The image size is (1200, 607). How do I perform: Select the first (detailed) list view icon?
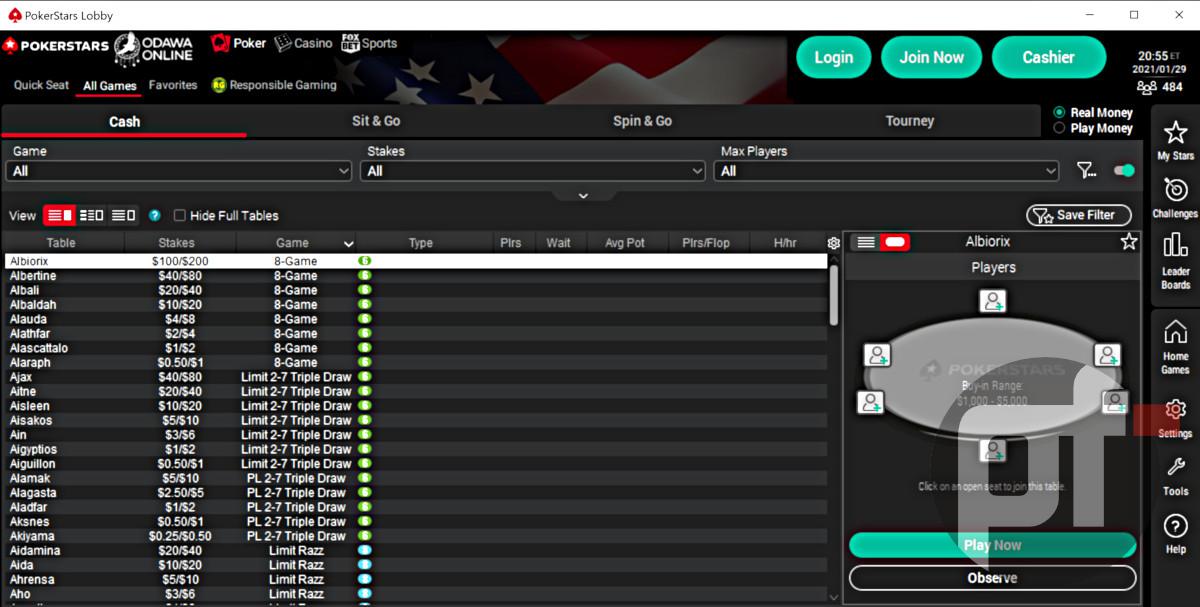click(59, 215)
